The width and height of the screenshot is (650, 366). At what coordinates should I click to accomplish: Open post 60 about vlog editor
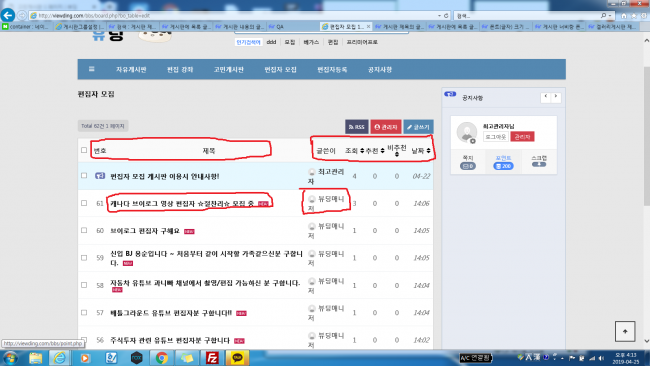(x=145, y=231)
